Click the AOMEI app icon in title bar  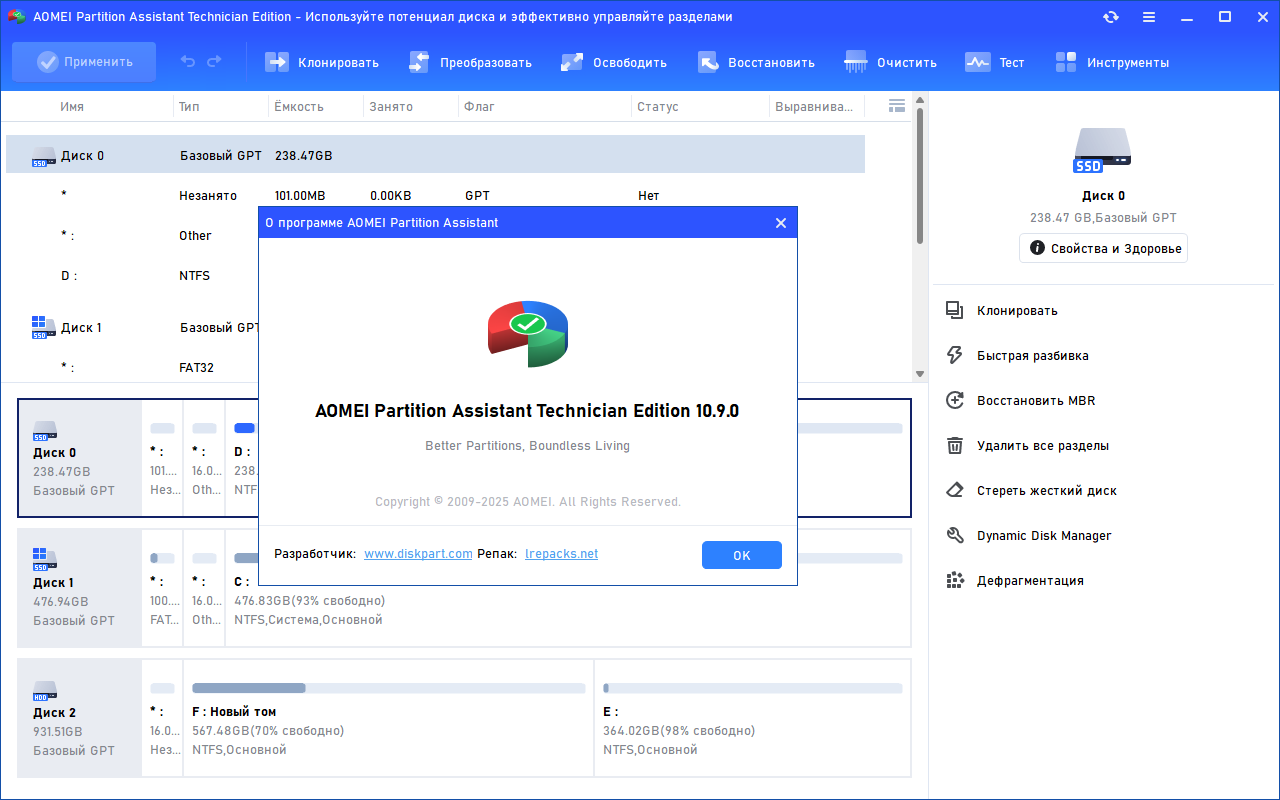pos(16,17)
